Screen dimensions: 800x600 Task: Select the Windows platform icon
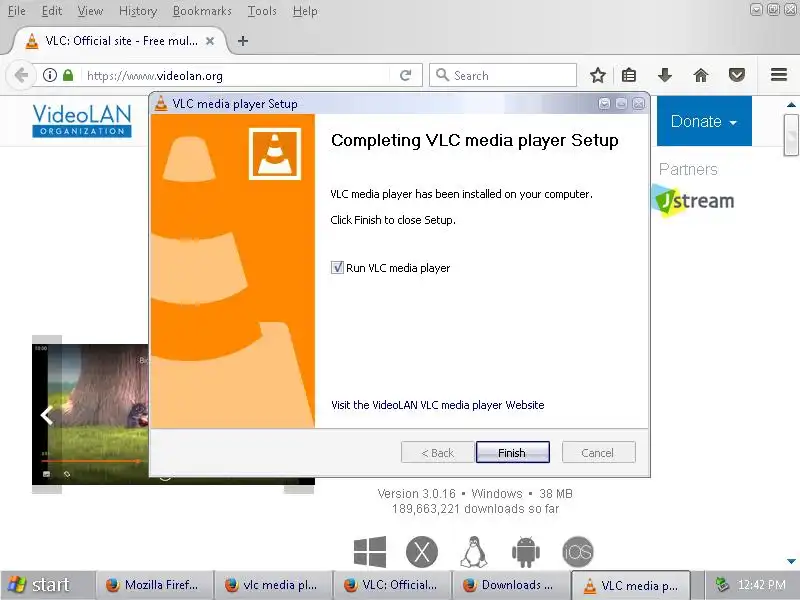[x=370, y=552]
